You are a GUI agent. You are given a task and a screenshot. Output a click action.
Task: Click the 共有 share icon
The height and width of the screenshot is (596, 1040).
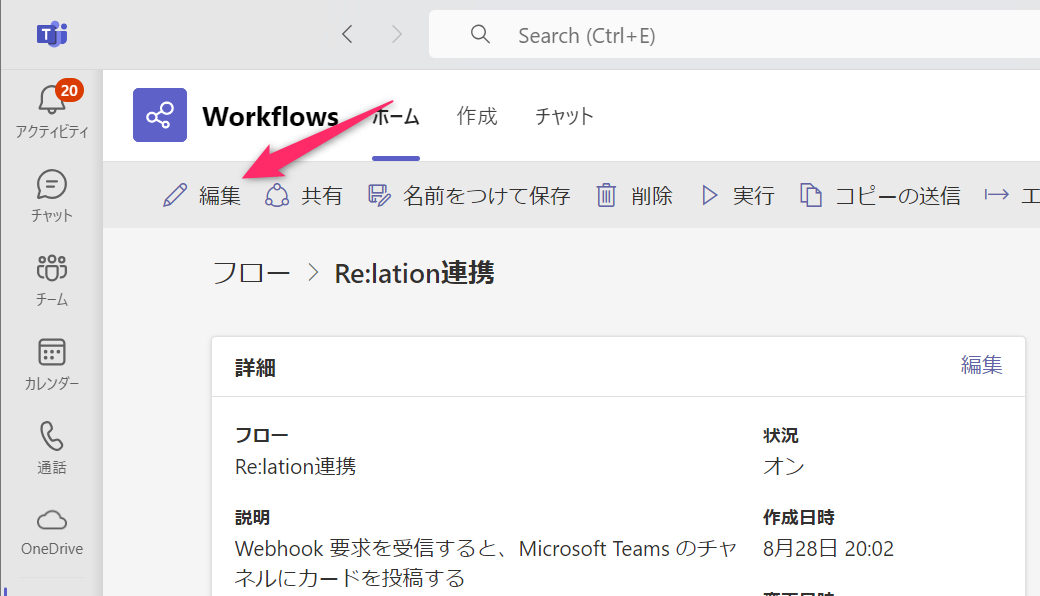(277, 196)
